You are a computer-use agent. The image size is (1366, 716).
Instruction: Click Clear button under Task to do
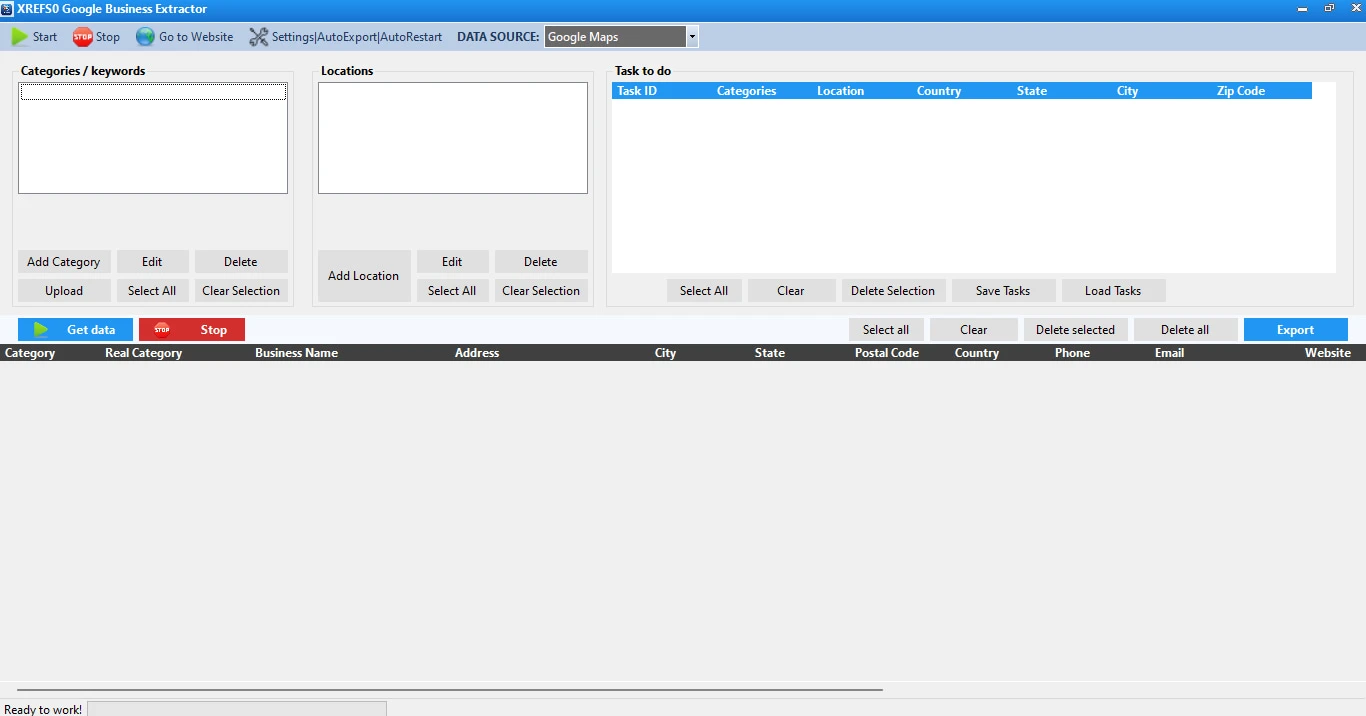(791, 291)
